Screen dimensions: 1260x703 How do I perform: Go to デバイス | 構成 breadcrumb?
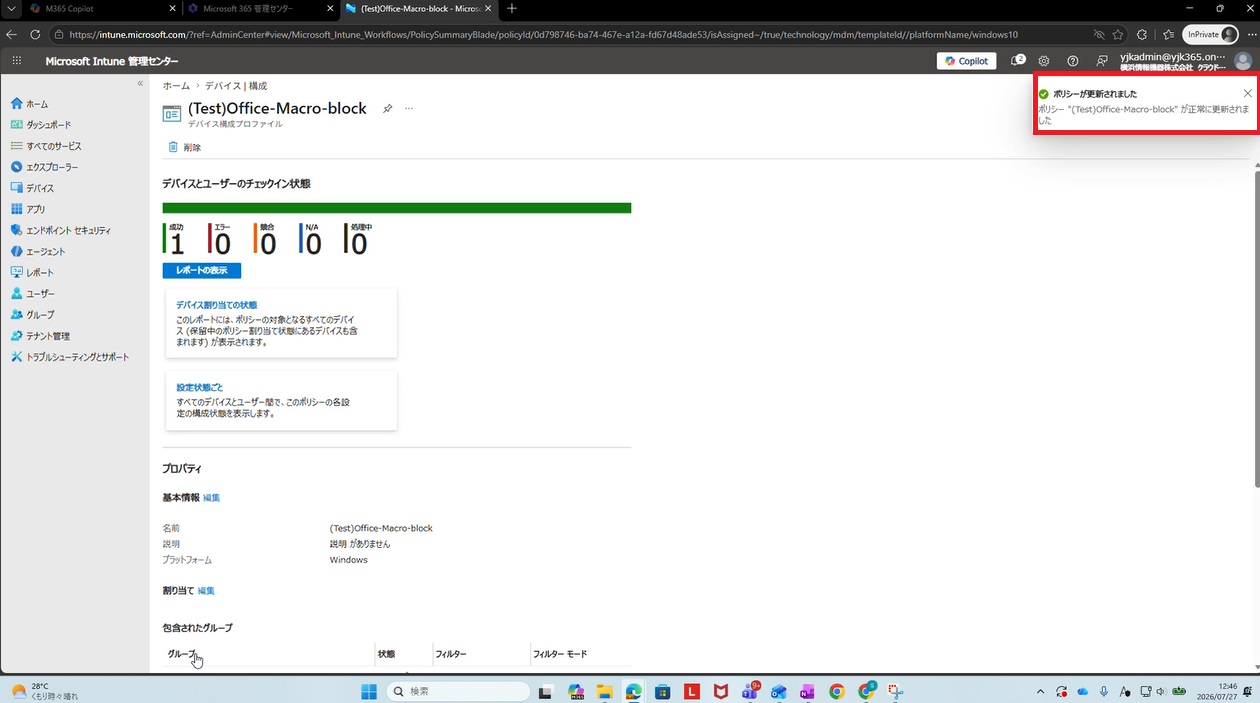point(236,86)
